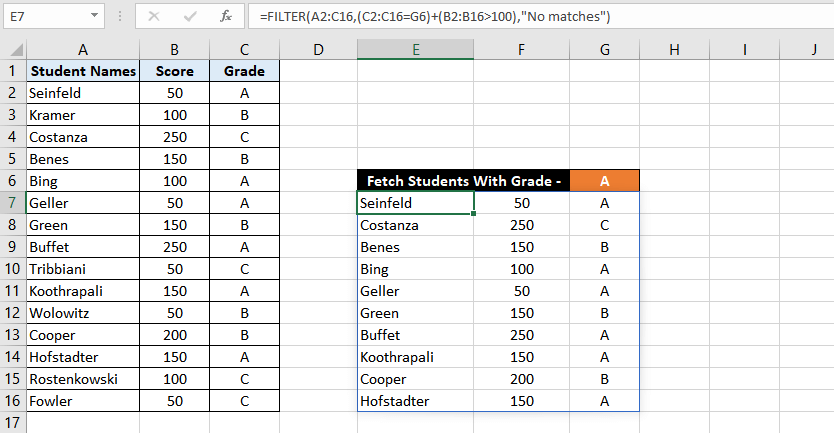Image resolution: width=834 pixels, height=433 pixels.
Task: Click the fill handle of cell E7
Action: point(473,213)
